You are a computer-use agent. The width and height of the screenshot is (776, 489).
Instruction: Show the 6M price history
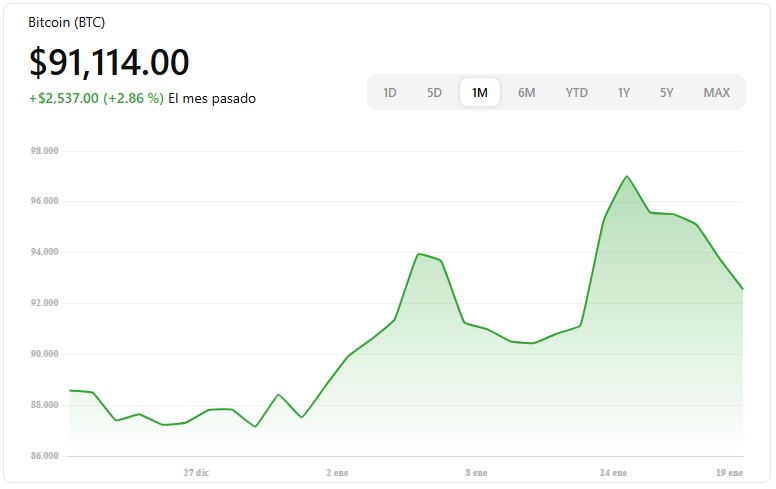pos(526,93)
